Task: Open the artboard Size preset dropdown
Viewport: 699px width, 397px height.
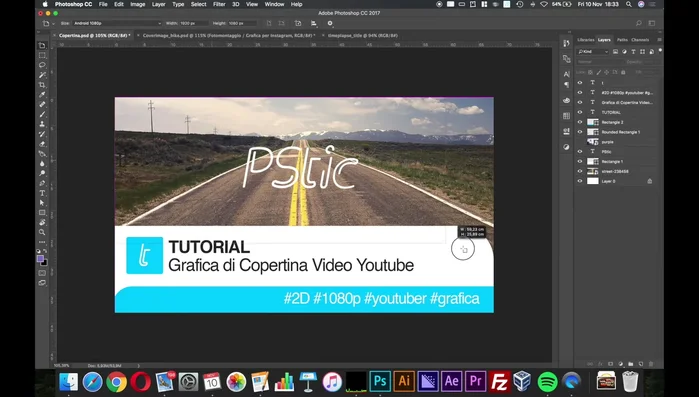Action: (117, 23)
